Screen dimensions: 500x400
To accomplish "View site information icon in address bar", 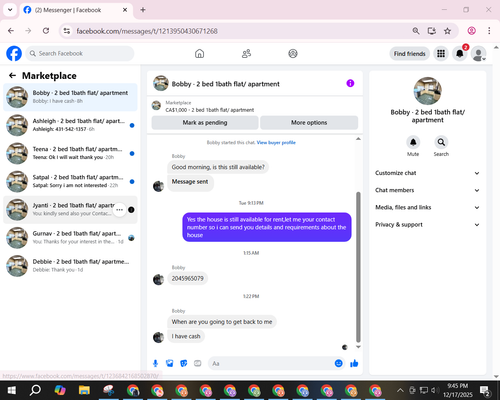I will pos(67,31).
